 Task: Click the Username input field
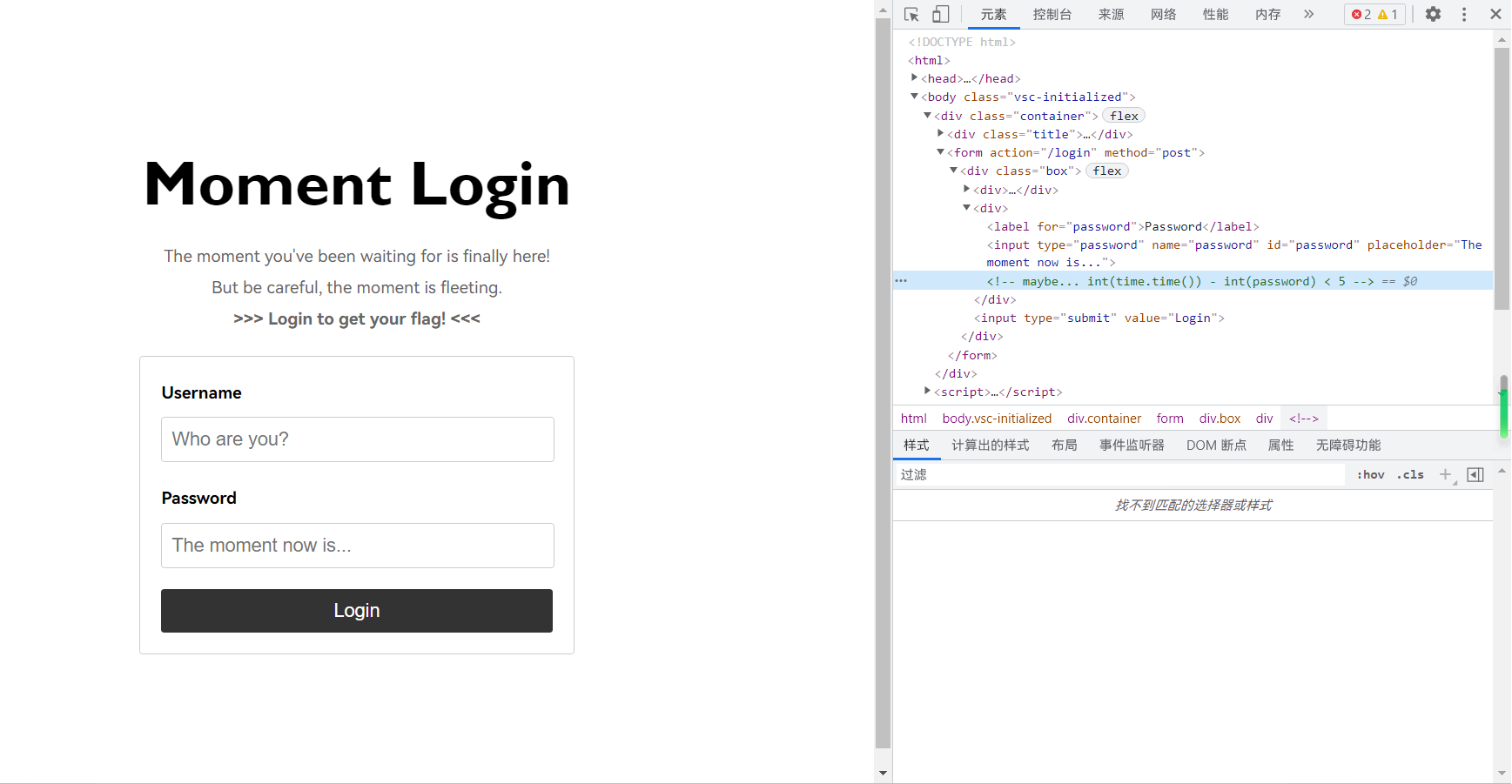[x=357, y=439]
